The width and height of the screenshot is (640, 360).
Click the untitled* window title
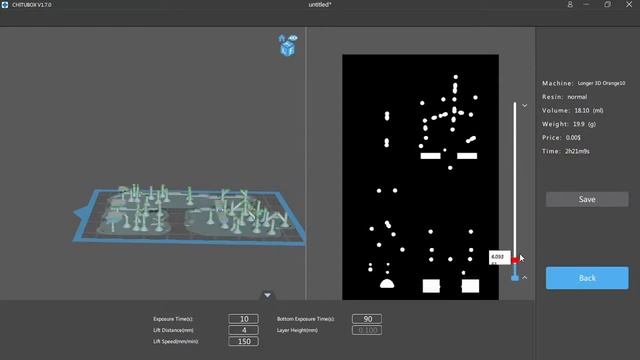(x=320, y=4)
